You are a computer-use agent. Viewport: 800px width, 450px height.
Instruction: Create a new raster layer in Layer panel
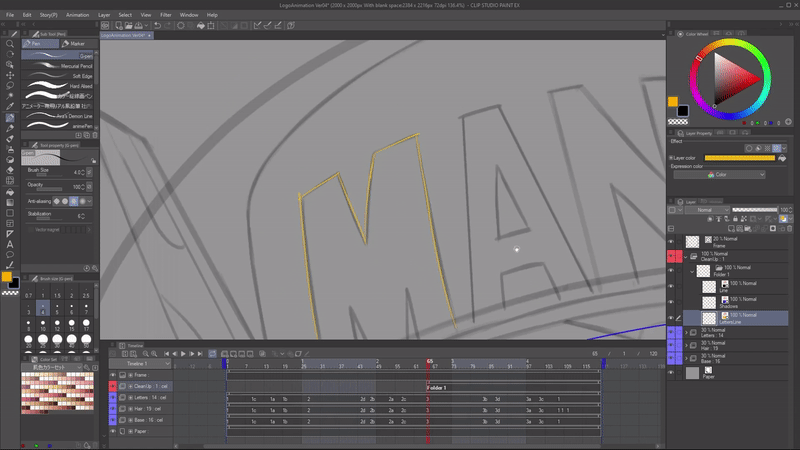pyautogui.click(x=732, y=229)
